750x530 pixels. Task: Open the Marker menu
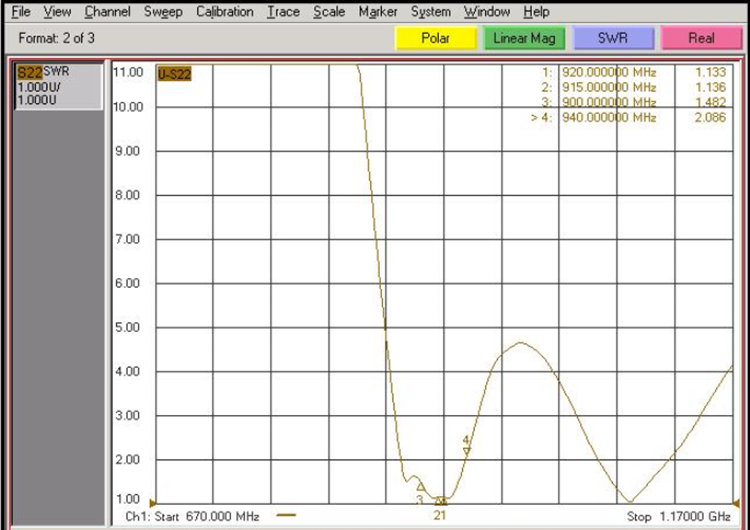click(378, 12)
